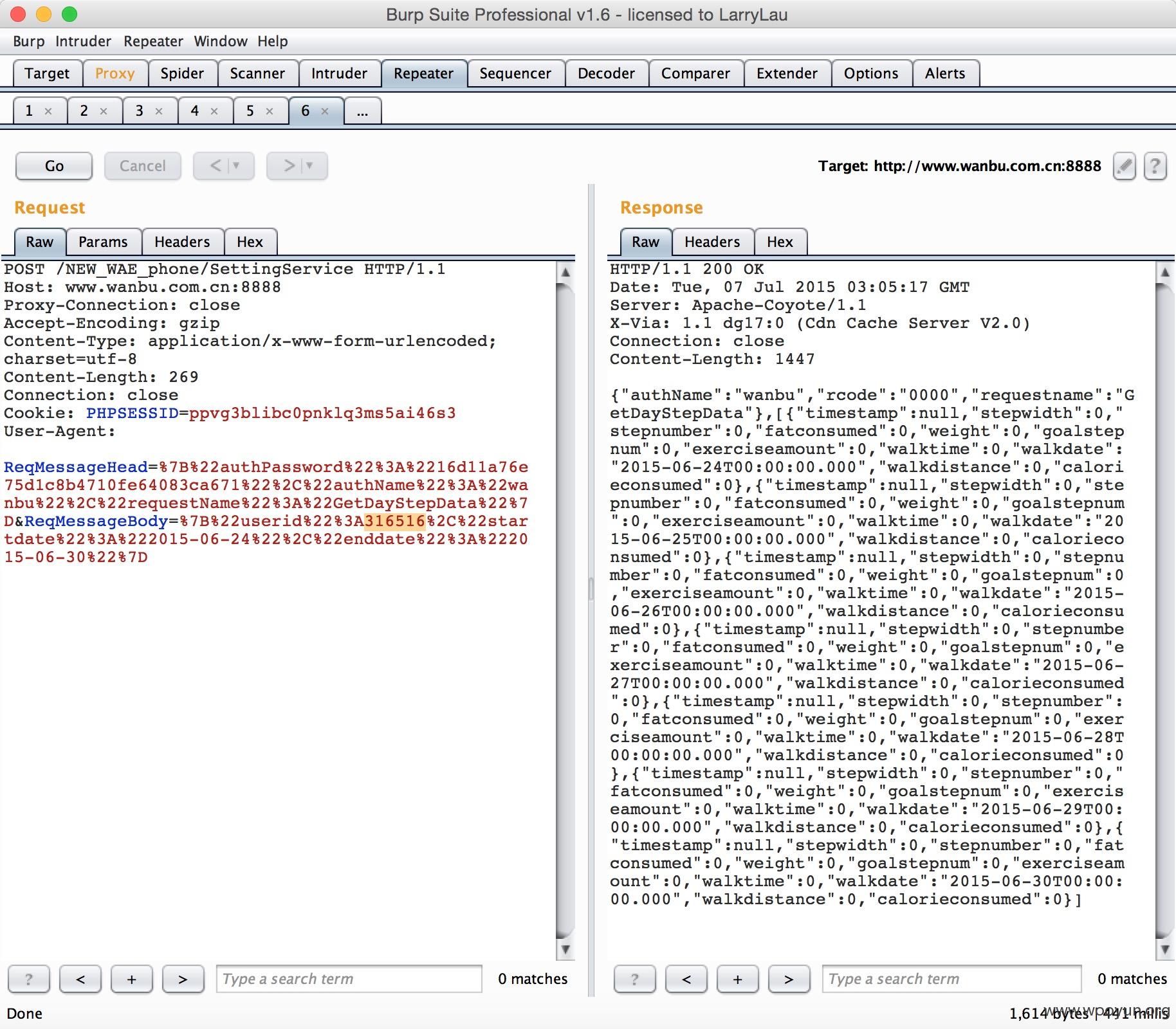Switch to the Options tab
This screenshot has width=1176, height=1029.
[x=871, y=73]
